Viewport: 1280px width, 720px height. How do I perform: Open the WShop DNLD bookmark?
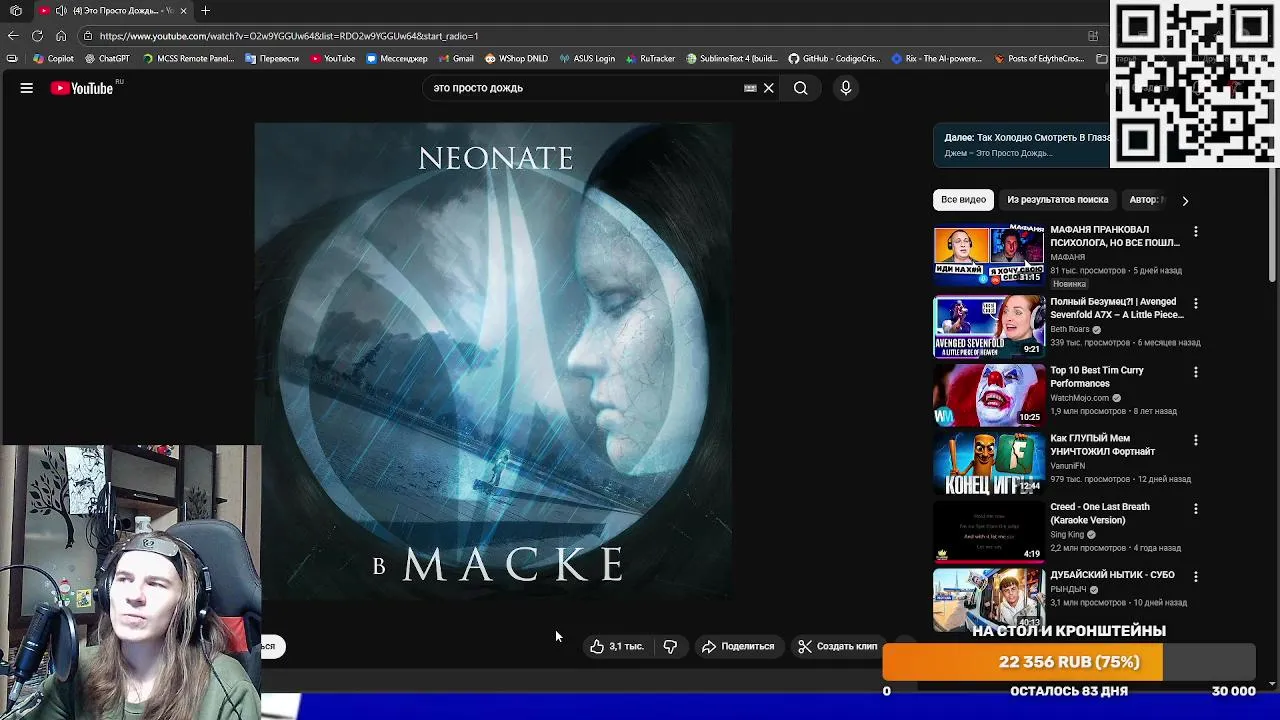tap(517, 59)
